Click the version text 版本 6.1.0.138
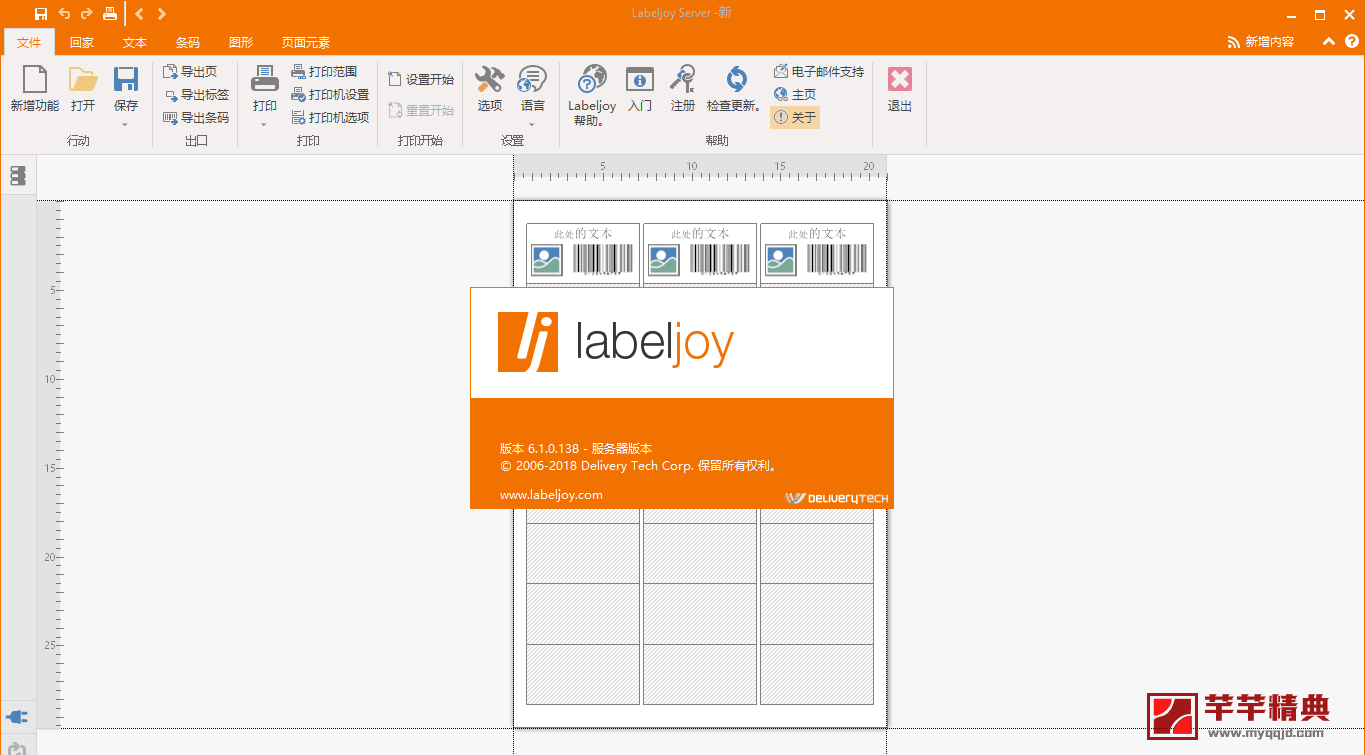This screenshot has height=755, width=1365. [x=539, y=449]
